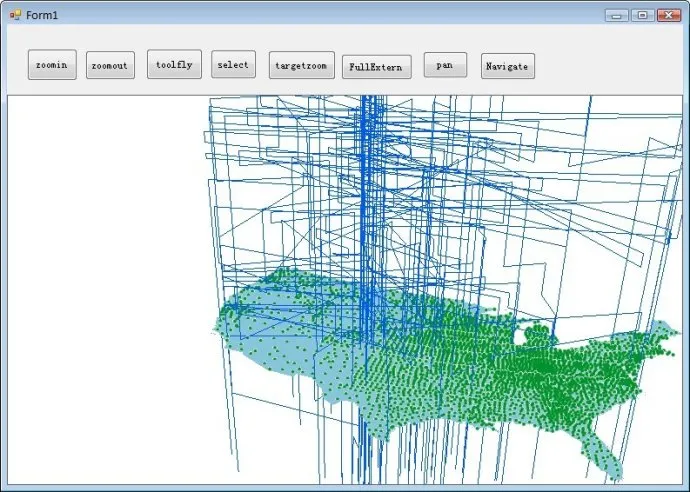Minimize the Form1 window
The width and height of the screenshot is (690, 492).
tap(616, 15)
